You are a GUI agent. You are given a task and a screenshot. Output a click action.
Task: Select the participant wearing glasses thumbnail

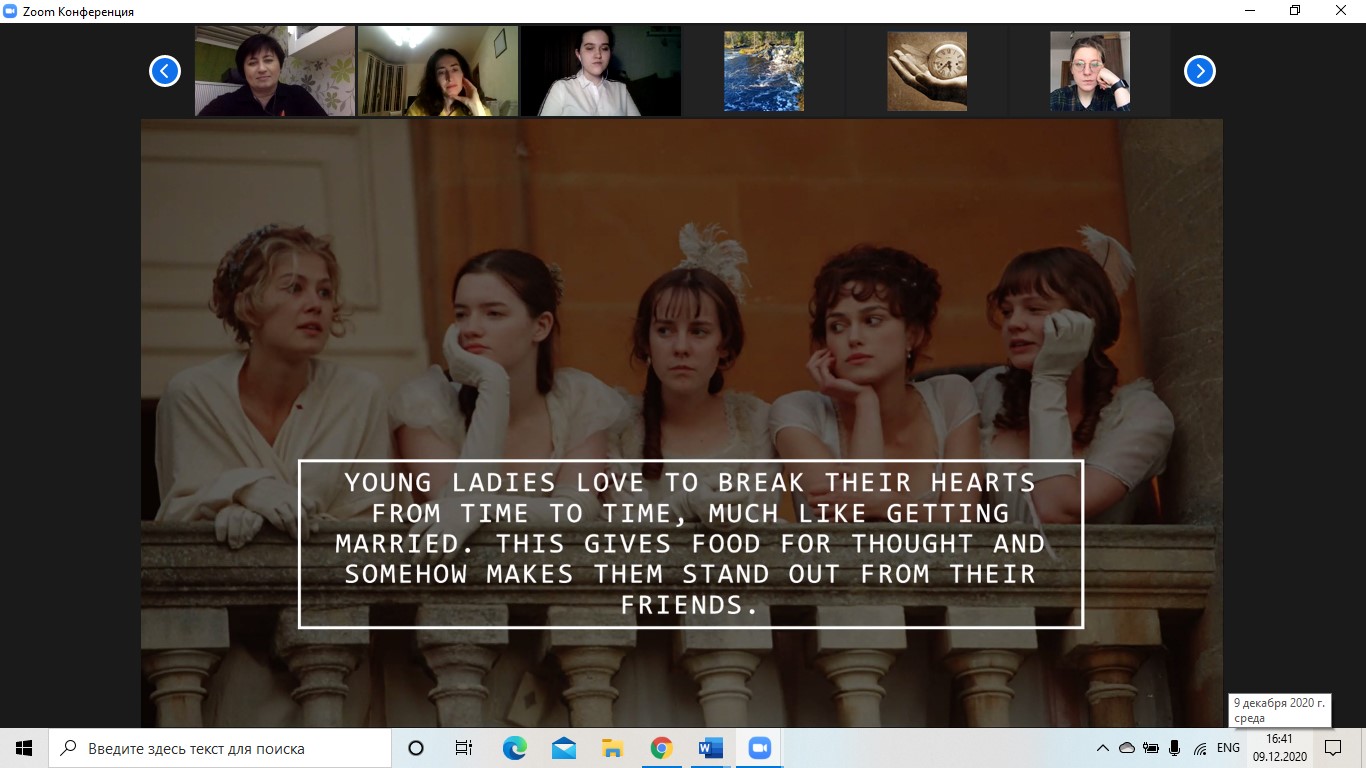click(1090, 71)
